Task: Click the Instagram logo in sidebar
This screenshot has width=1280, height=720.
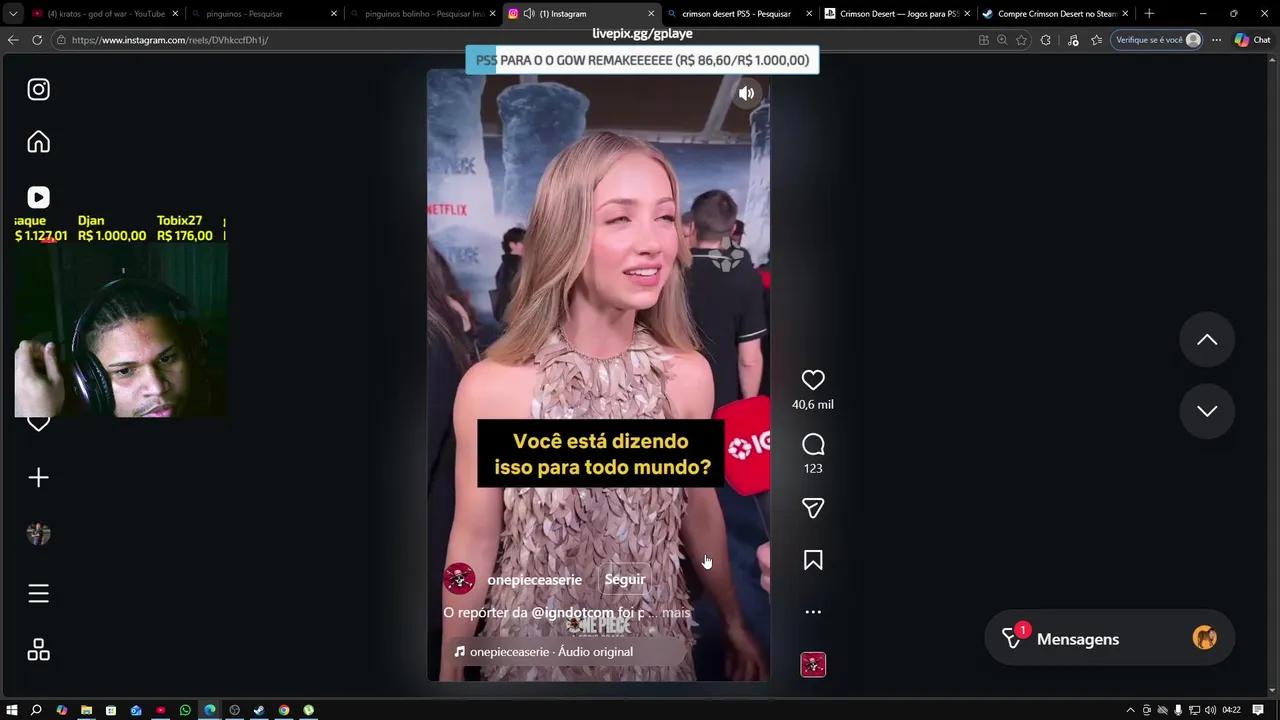Action: coord(38,90)
